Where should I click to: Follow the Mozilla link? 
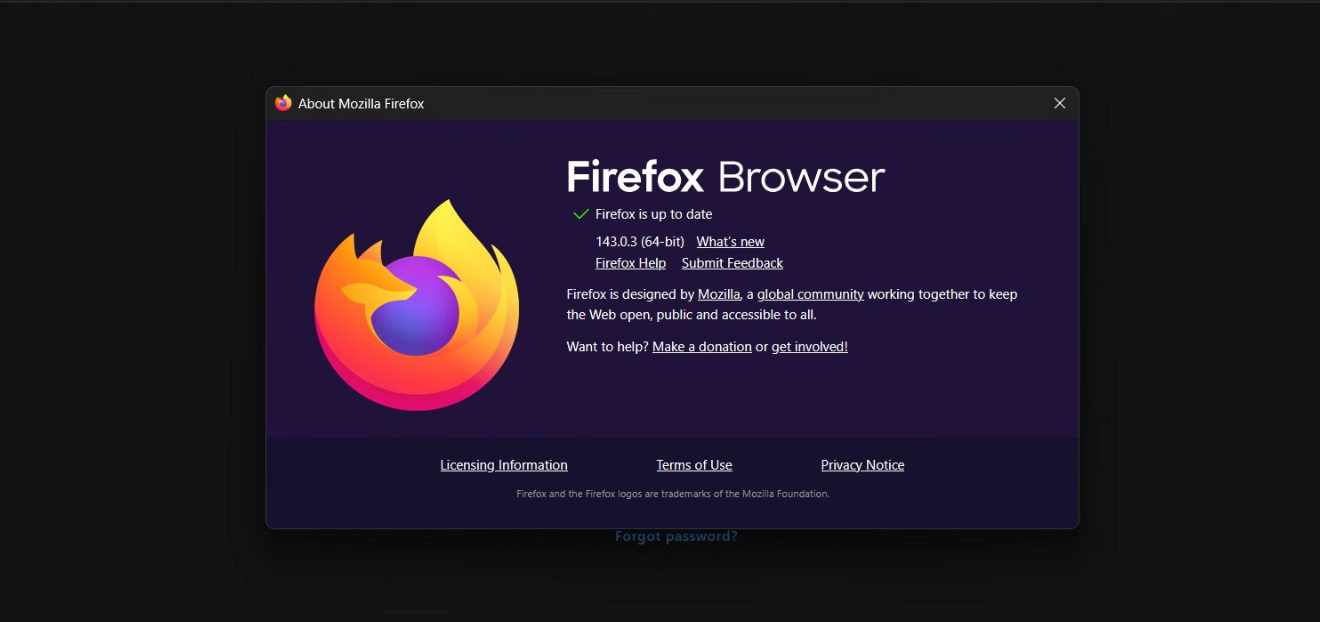(719, 294)
